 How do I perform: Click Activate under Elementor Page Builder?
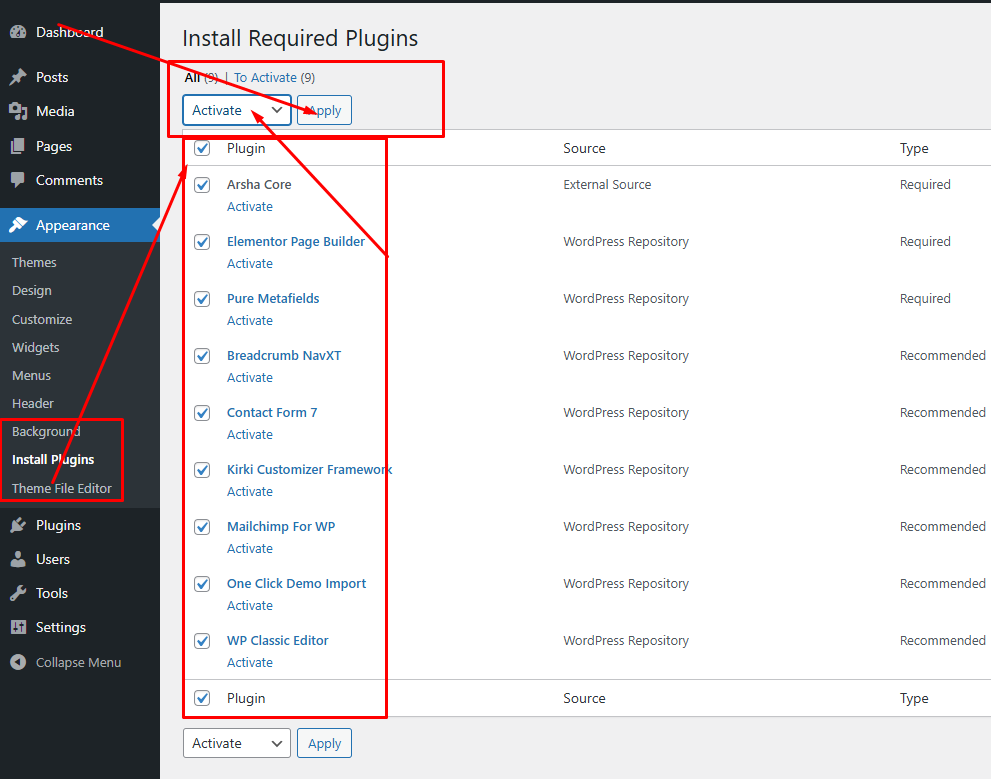coord(250,263)
